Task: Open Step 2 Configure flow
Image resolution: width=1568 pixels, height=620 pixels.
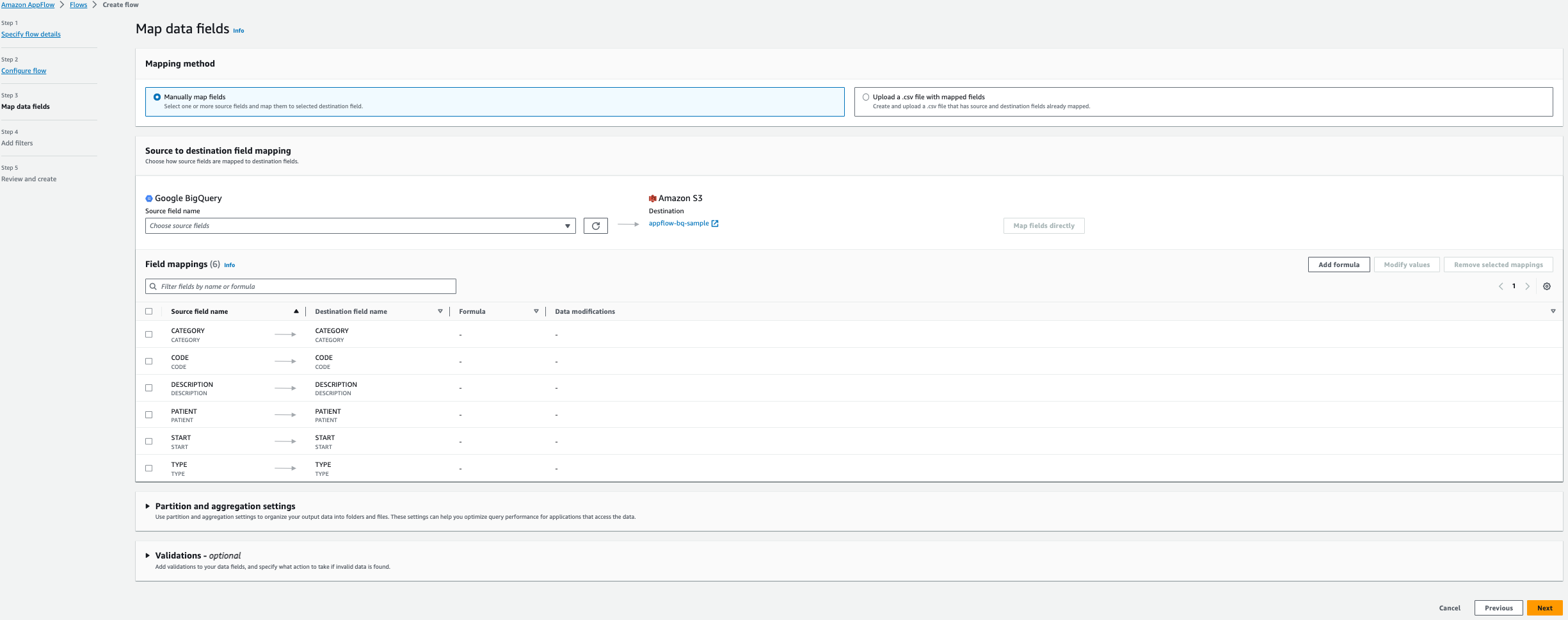Action: (24, 70)
